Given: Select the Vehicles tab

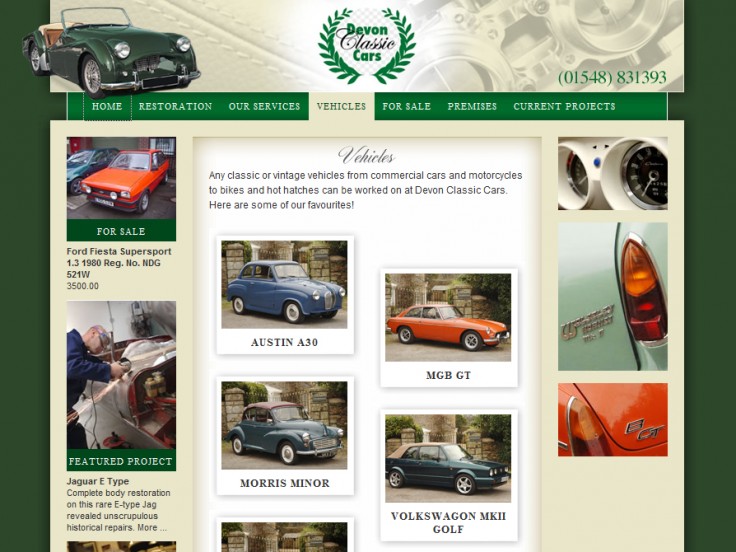Looking at the screenshot, I should 341,106.
